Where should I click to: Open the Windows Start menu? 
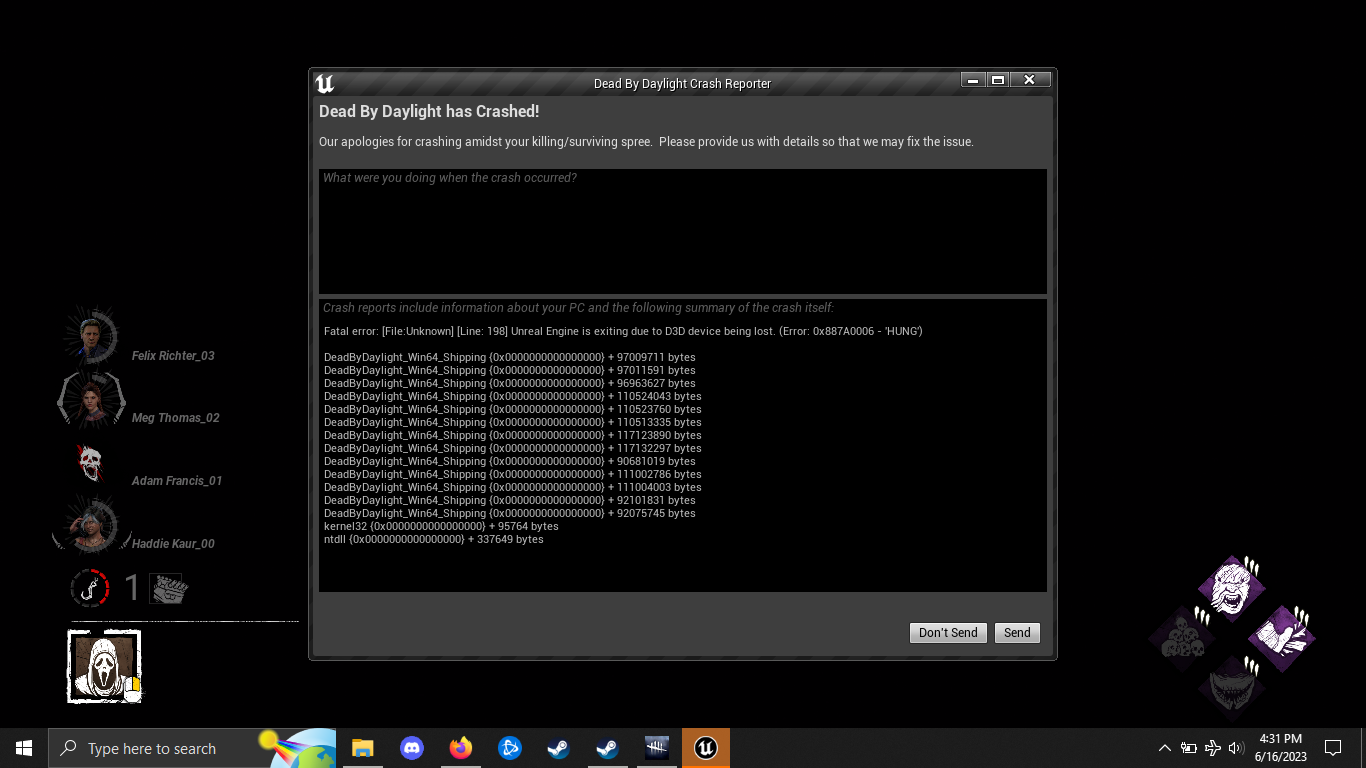[24, 748]
